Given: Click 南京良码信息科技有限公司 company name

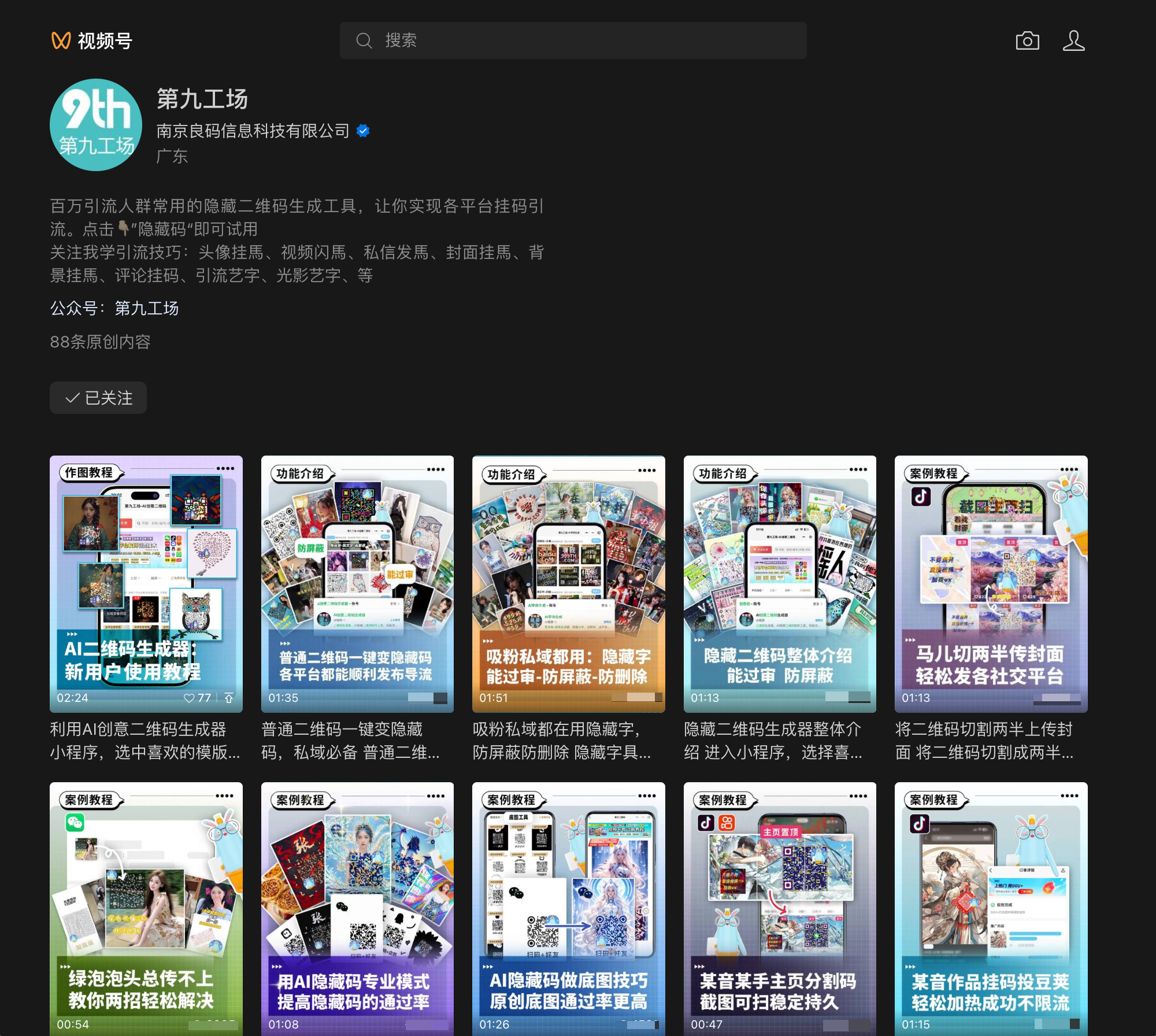Looking at the screenshot, I should point(253,131).
